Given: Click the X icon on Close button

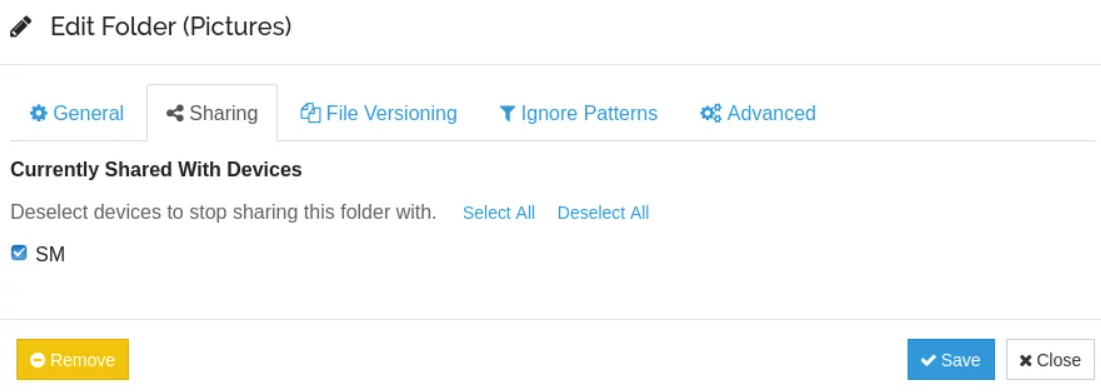Looking at the screenshot, I should pyautogui.click(x=1025, y=360).
